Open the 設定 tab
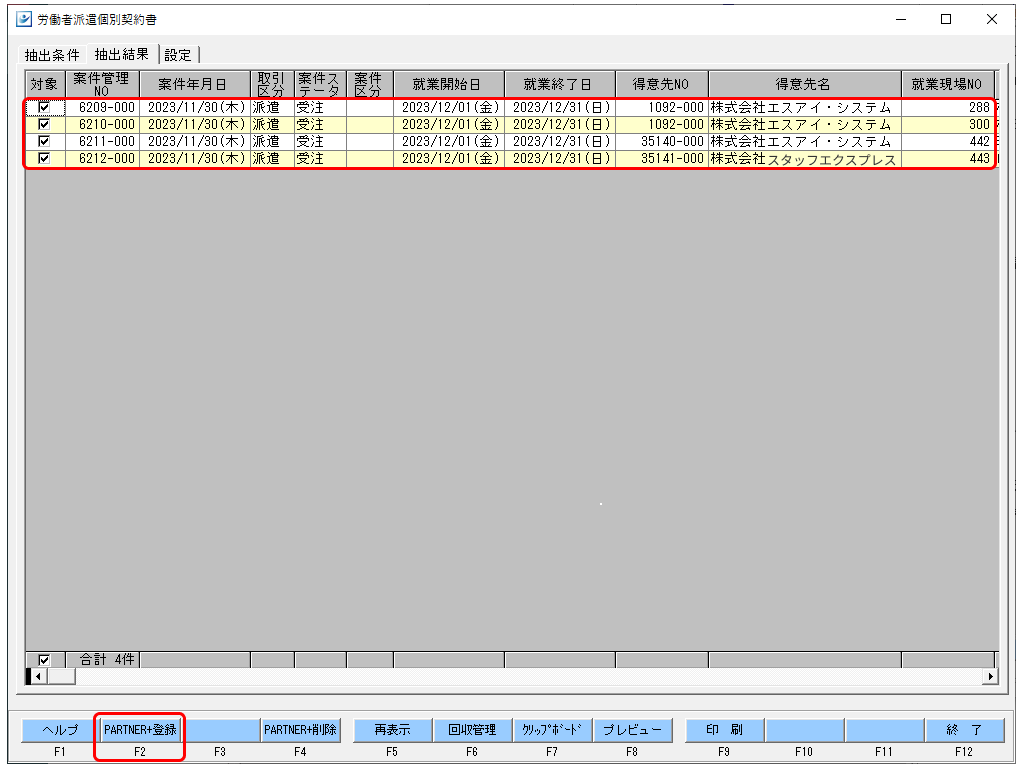 [178, 55]
